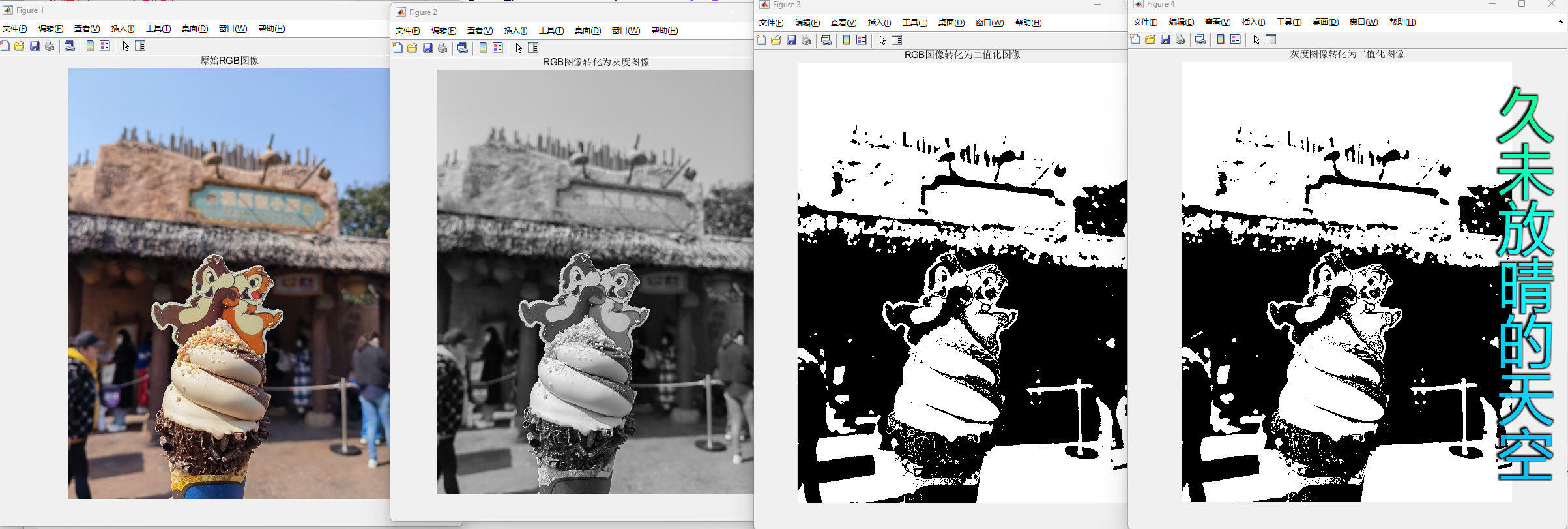Click the title 原始RGB图像 in Figure 1

pyautogui.click(x=229, y=61)
